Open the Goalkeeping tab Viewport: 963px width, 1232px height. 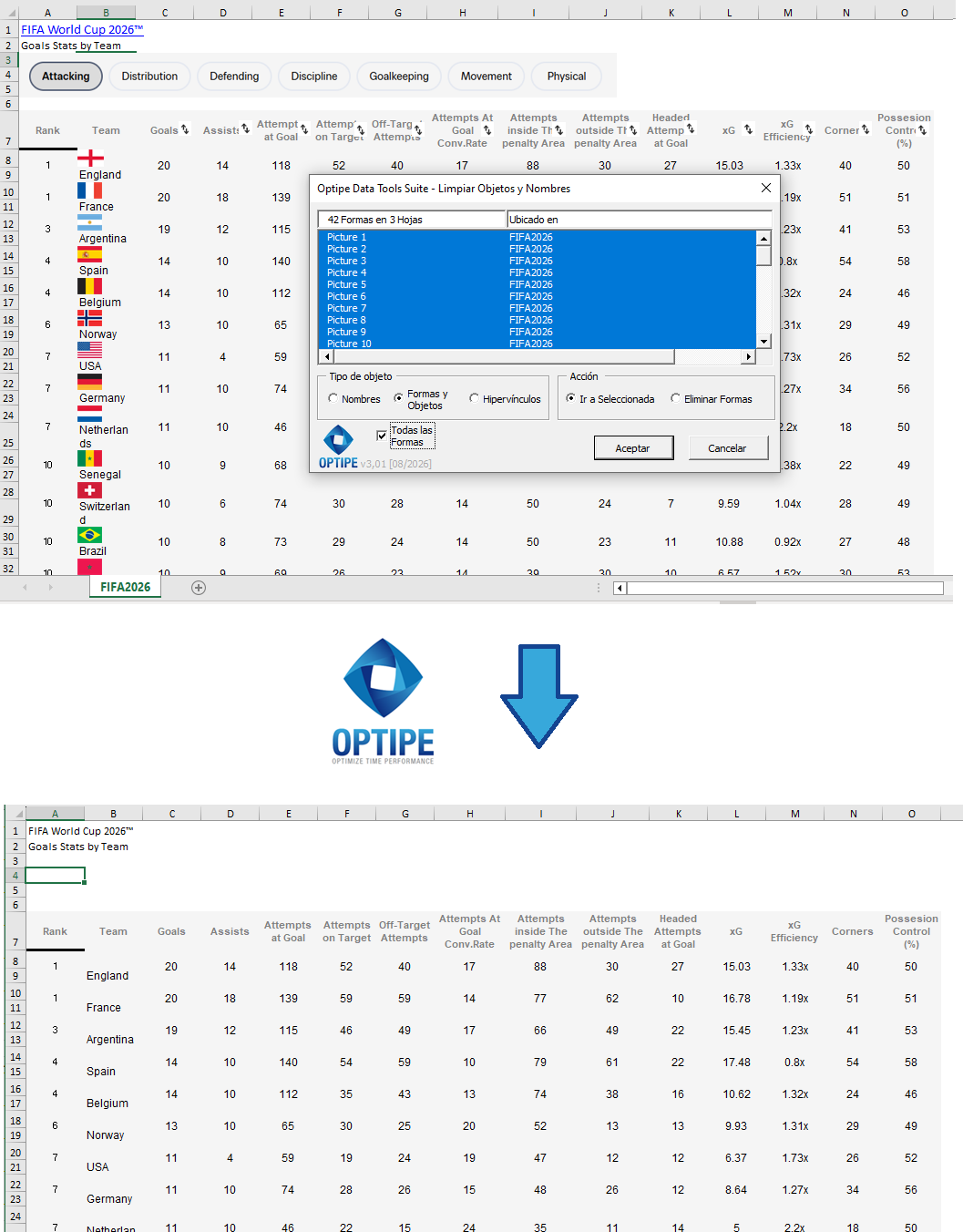tap(399, 77)
